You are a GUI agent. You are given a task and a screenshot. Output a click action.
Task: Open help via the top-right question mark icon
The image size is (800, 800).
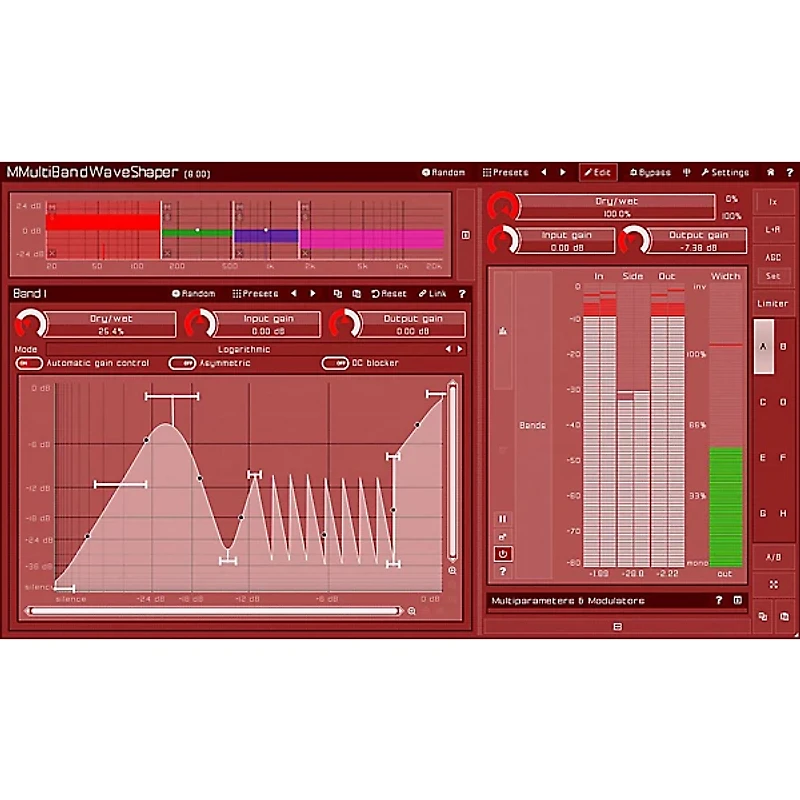[x=790, y=171]
